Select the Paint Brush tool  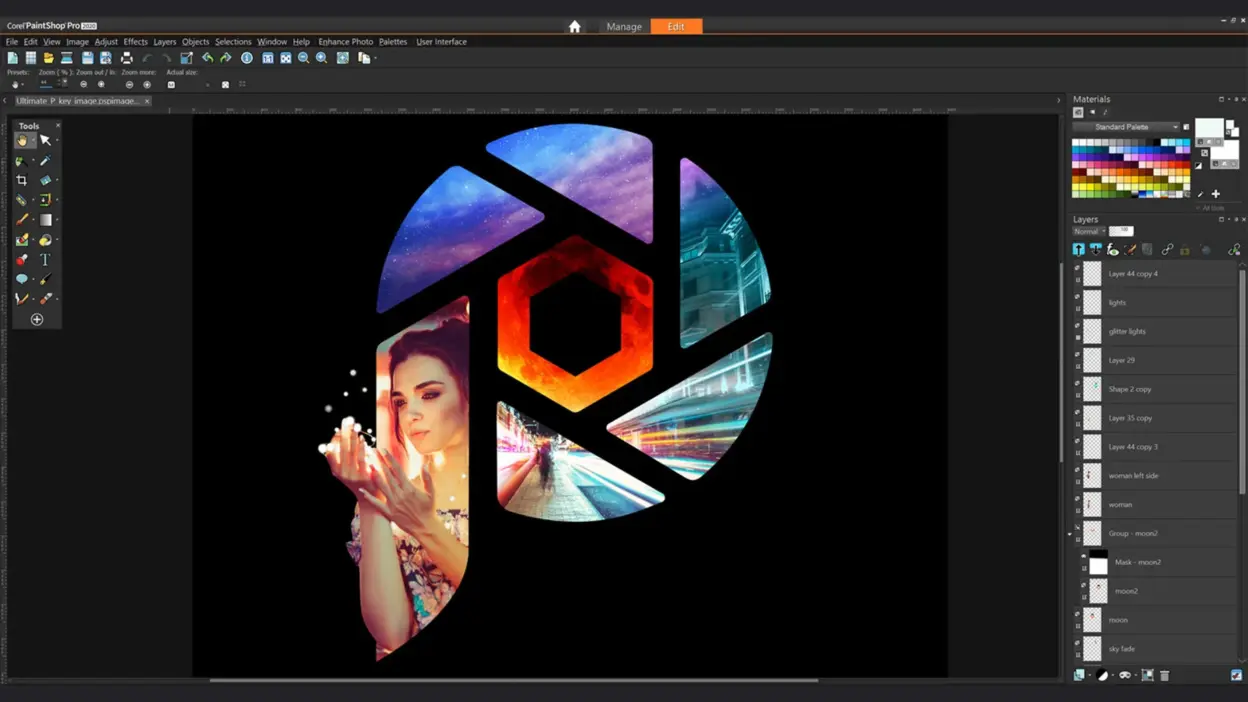[21, 220]
